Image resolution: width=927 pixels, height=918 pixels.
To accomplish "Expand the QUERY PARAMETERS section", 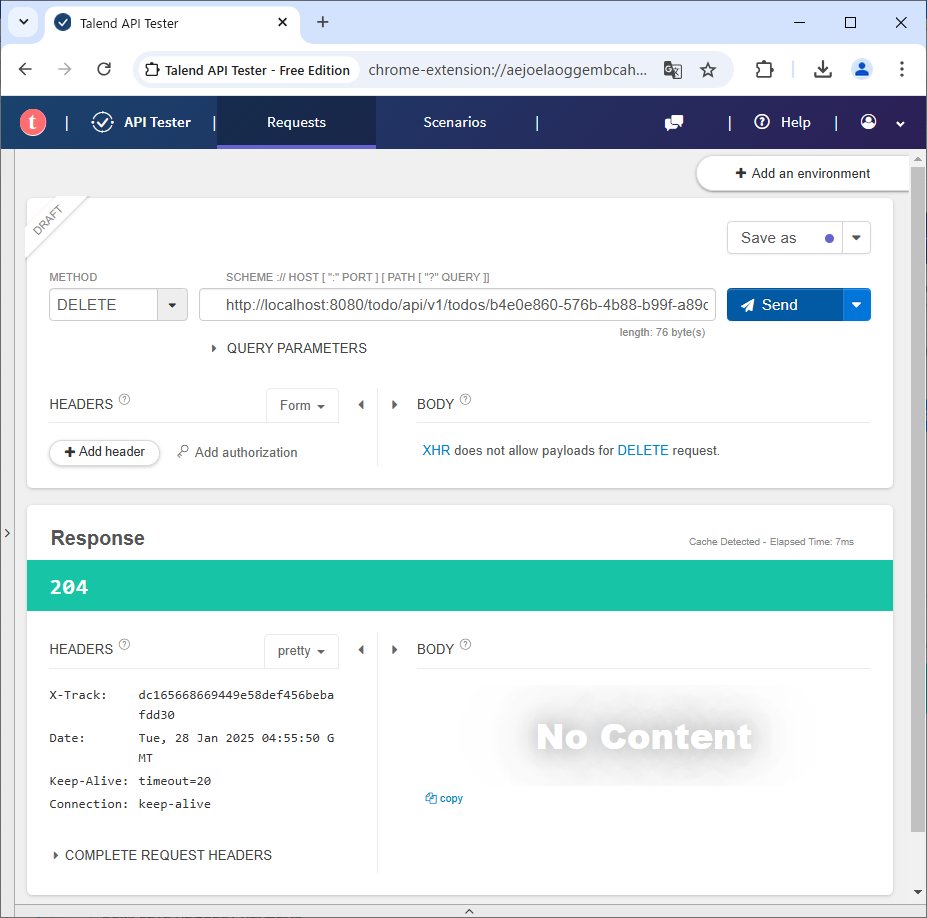I will pos(288,348).
